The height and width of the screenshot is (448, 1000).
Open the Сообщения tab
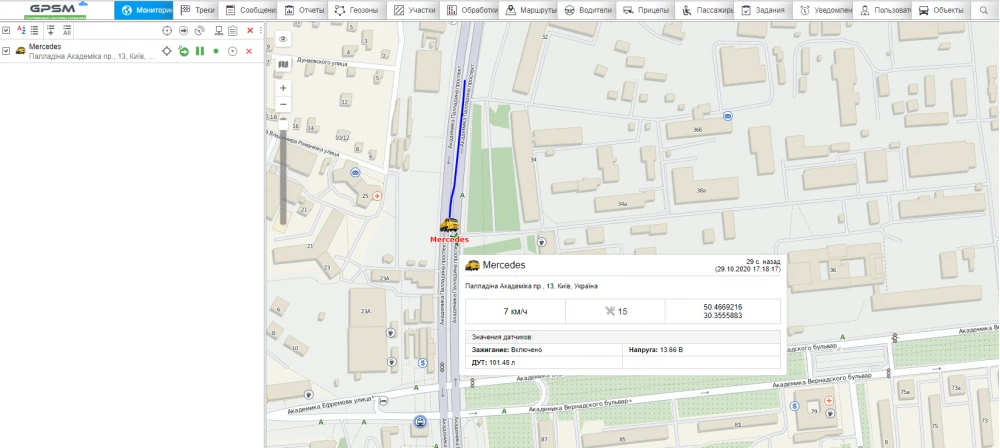(250, 10)
